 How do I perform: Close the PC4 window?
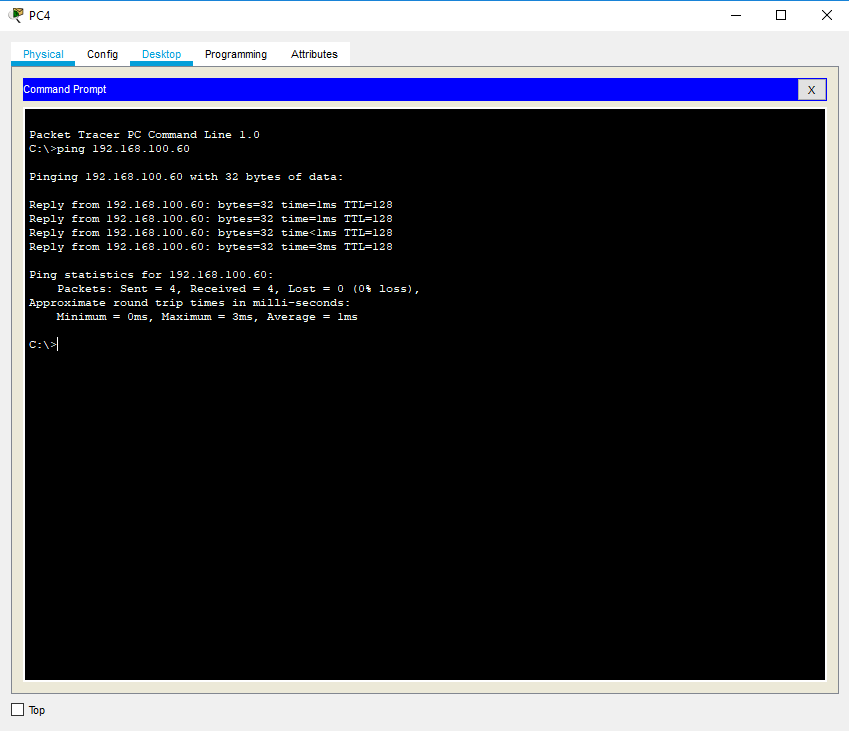pos(826,15)
